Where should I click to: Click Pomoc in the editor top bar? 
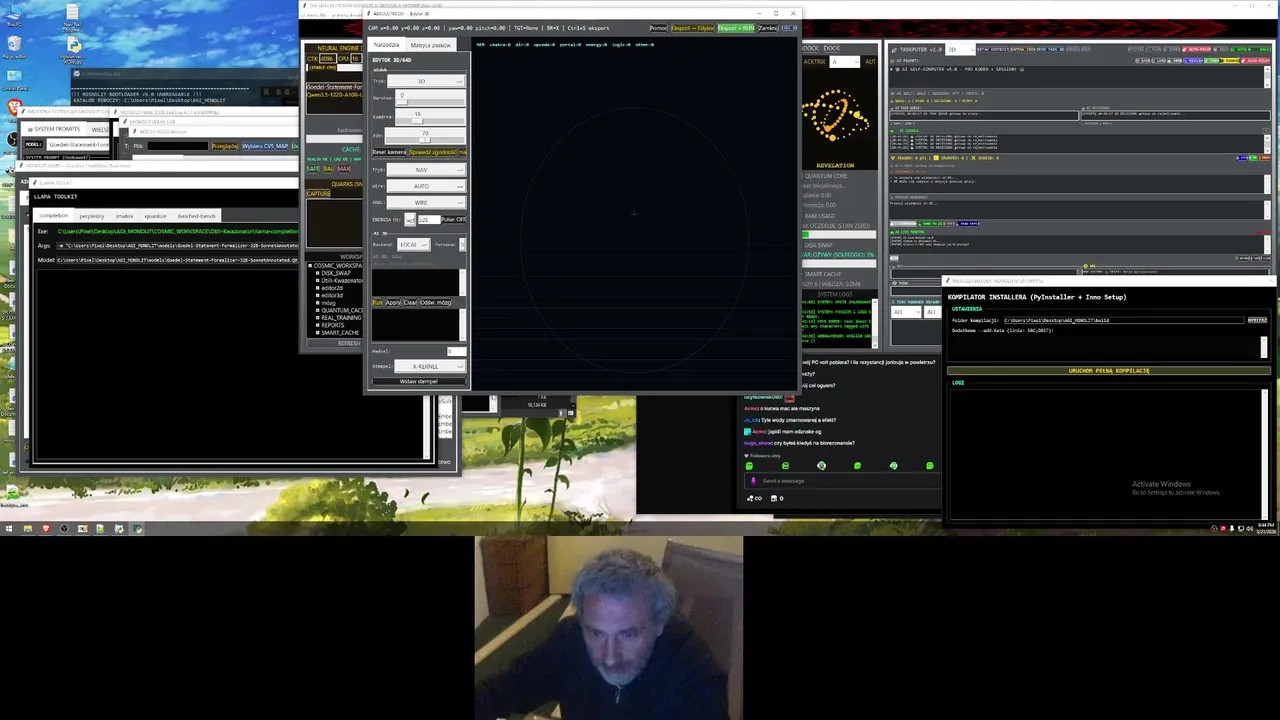point(658,28)
